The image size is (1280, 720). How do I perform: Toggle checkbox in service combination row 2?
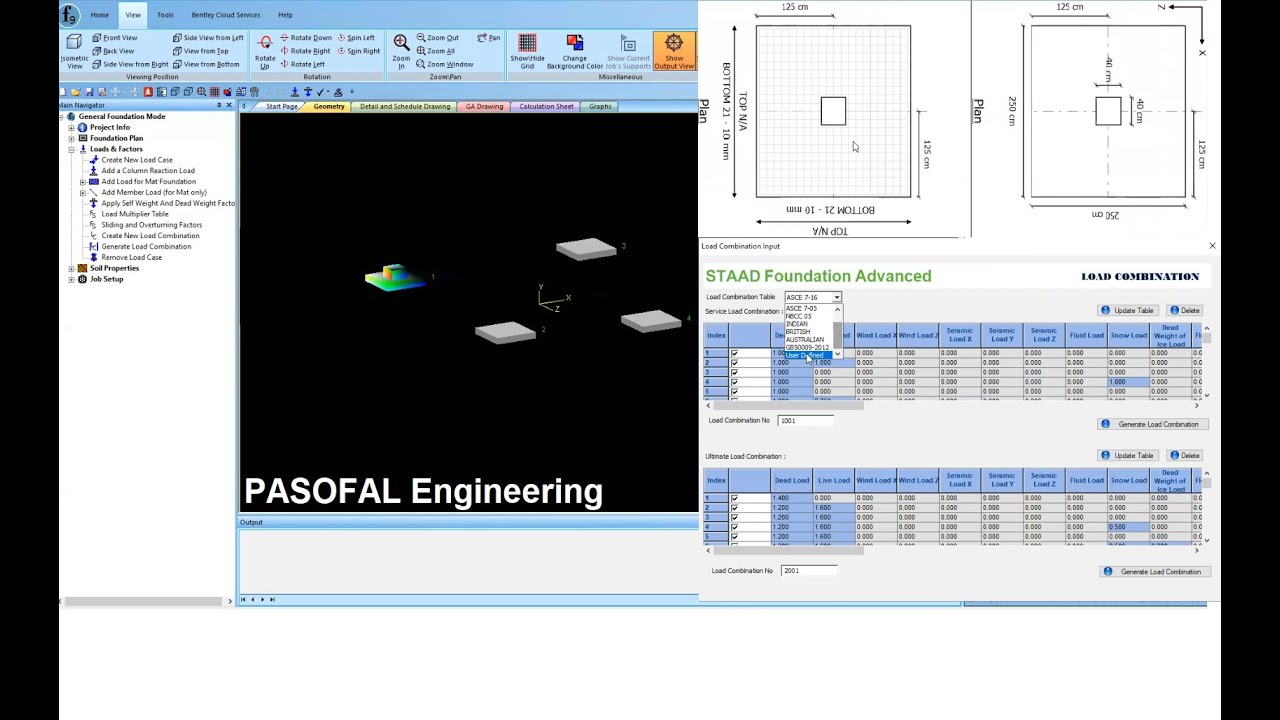click(734, 363)
